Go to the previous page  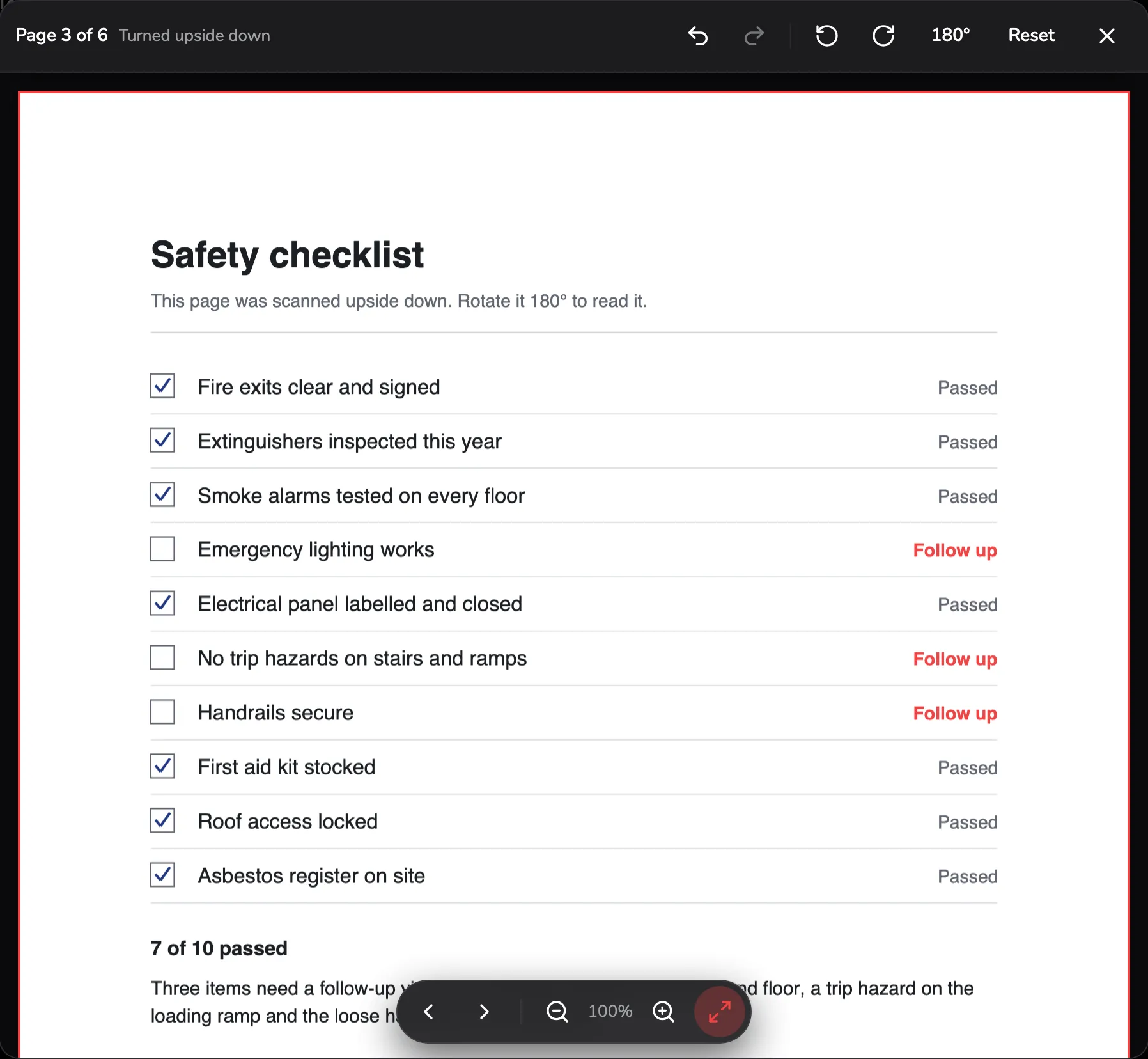coord(429,1011)
